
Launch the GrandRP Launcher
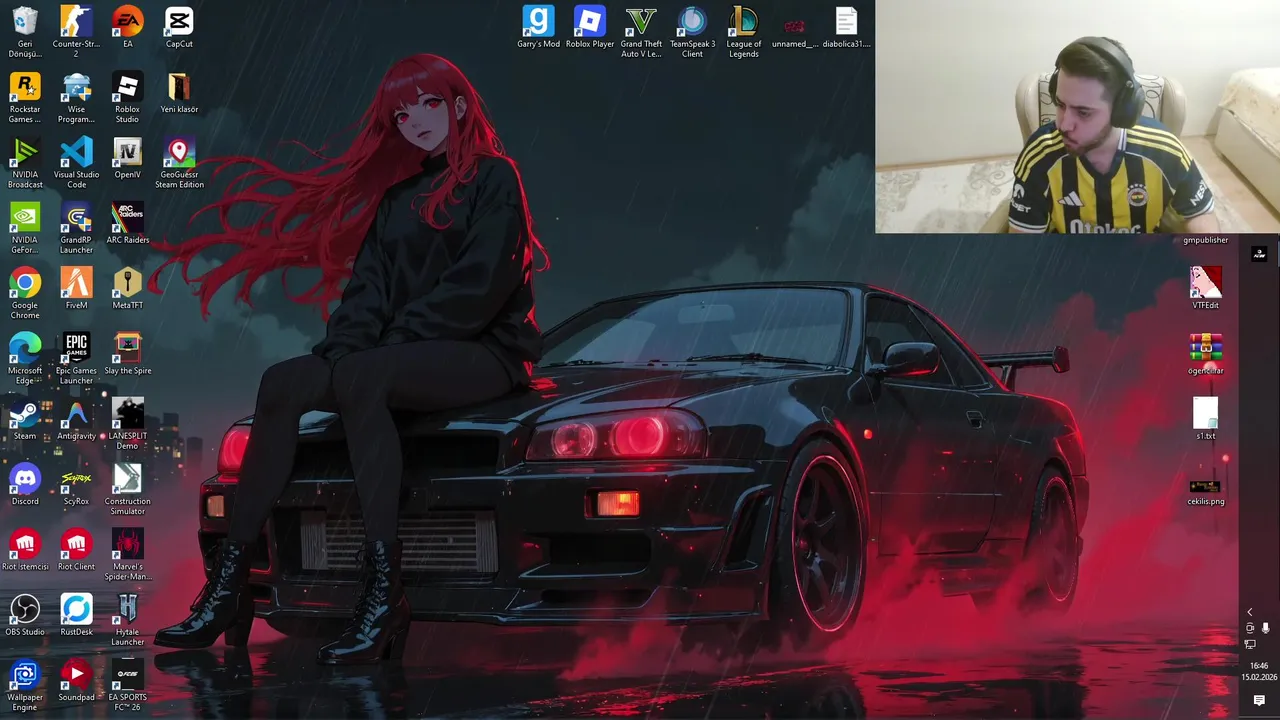coord(76,228)
